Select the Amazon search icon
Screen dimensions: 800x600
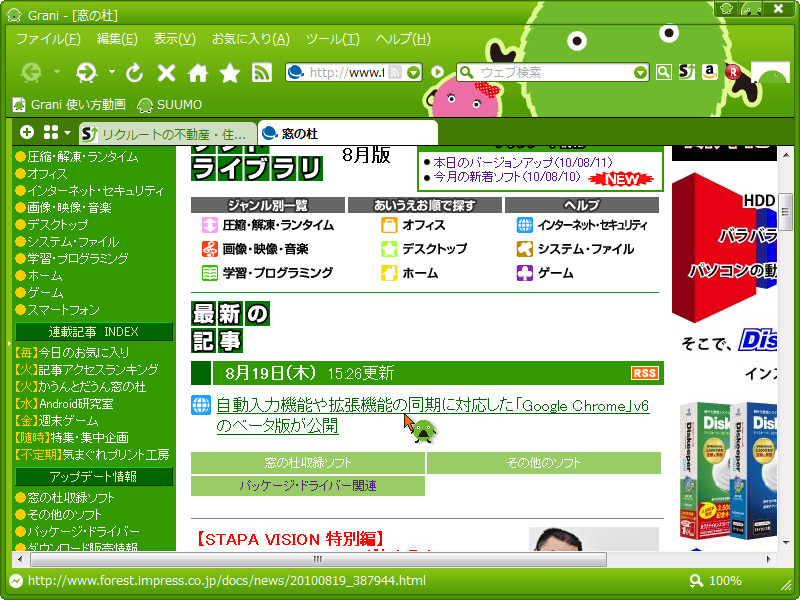[710, 72]
